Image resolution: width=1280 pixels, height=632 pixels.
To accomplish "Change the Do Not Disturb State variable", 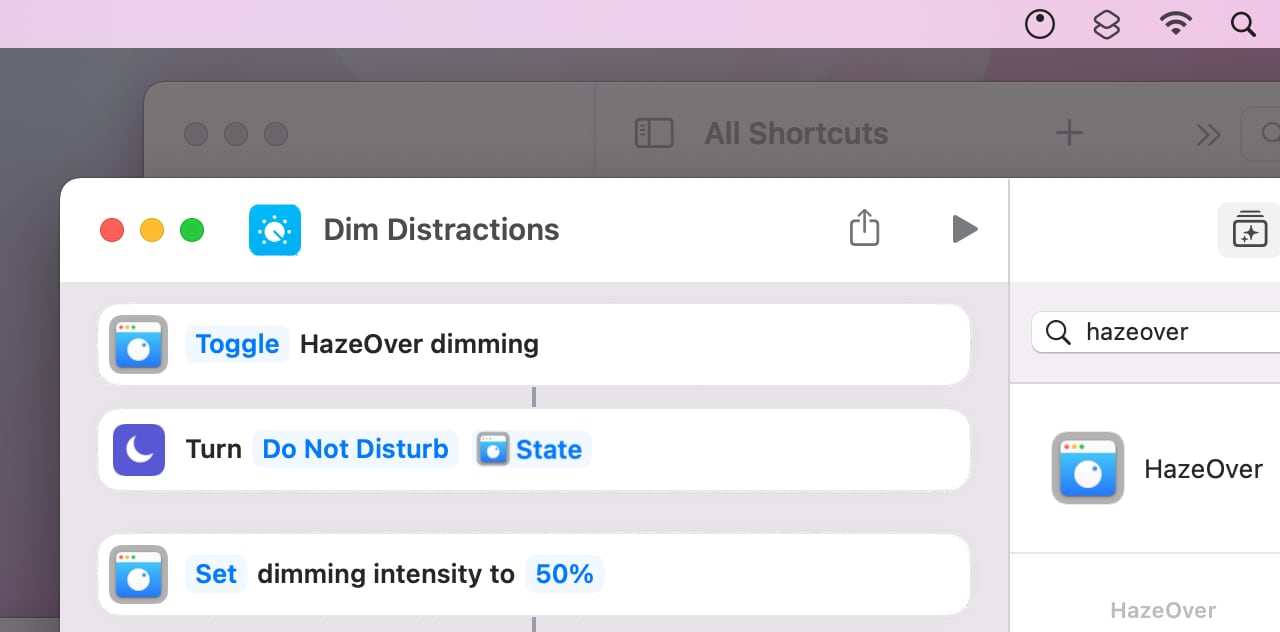I will pos(531,449).
